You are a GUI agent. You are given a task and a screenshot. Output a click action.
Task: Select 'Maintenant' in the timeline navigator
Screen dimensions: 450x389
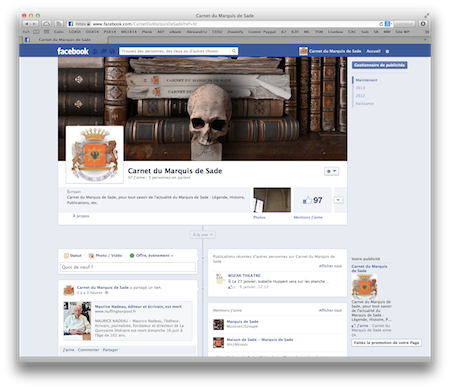pyautogui.click(x=366, y=80)
